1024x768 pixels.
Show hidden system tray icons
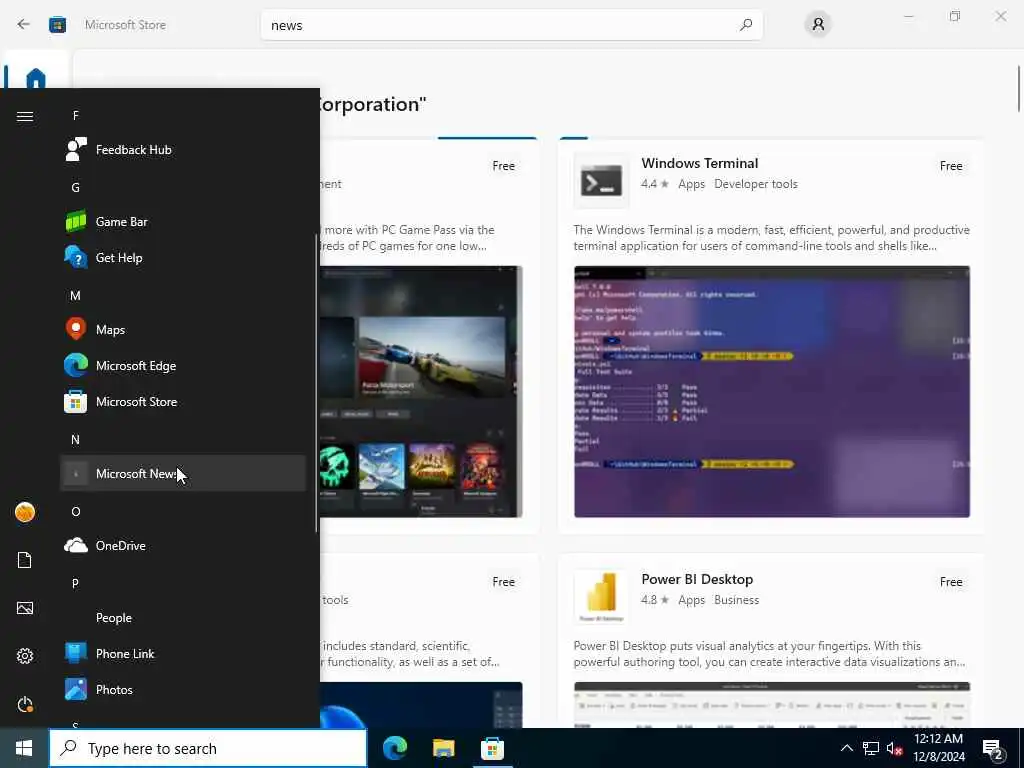pos(846,748)
